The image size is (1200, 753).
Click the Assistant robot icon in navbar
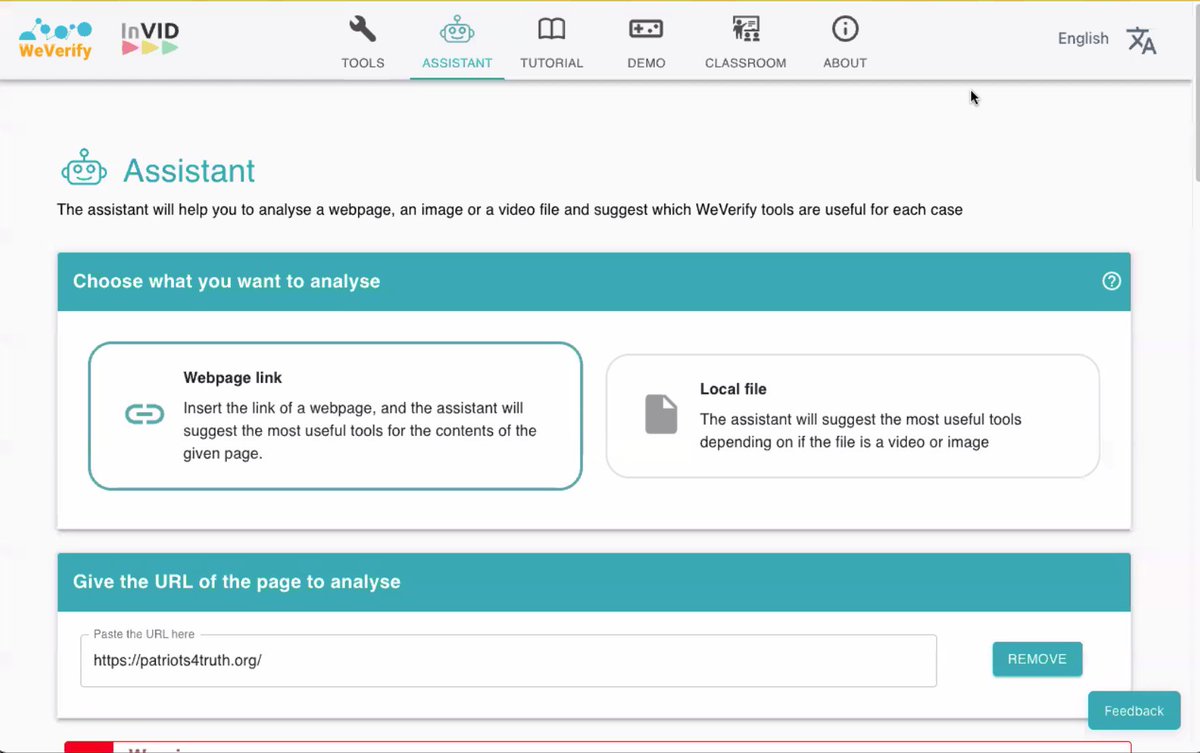pos(457,29)
